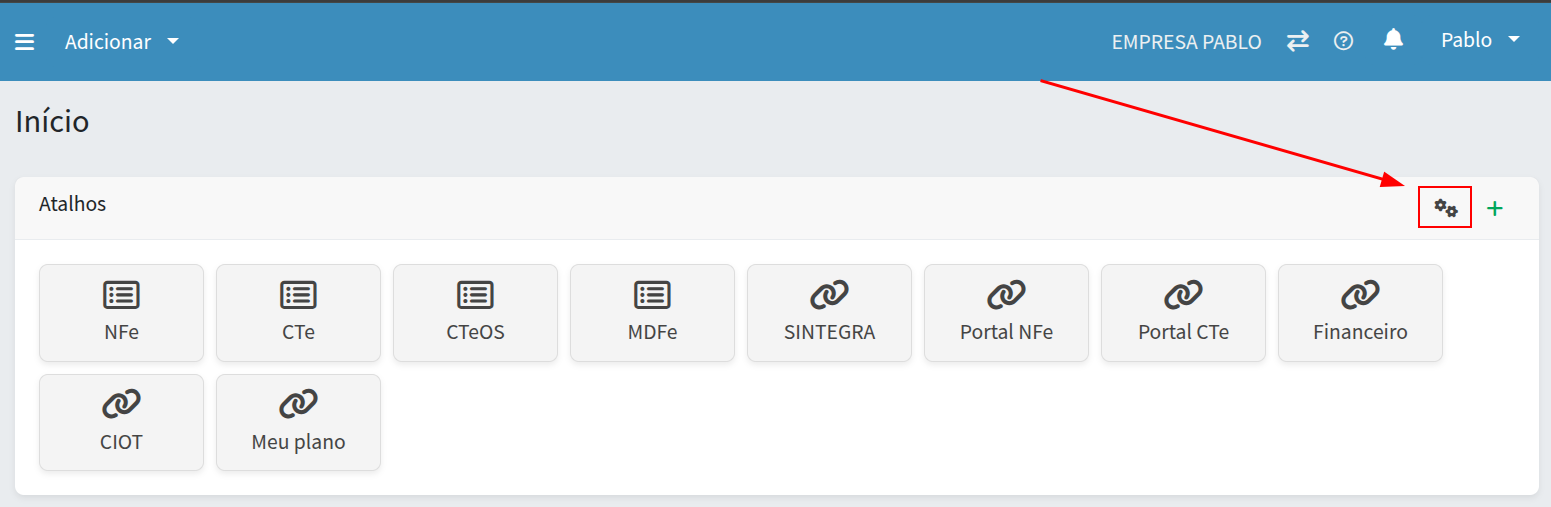The image size is (1551, 507).
Task: Open shortcut settings via the gears icon
Action: coord(1445,208)
